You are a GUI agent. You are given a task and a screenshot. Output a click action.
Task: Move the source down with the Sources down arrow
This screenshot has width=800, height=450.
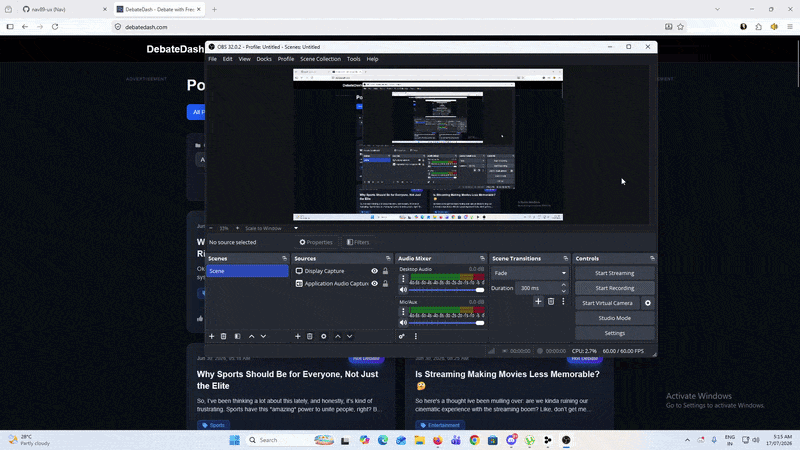349,336
